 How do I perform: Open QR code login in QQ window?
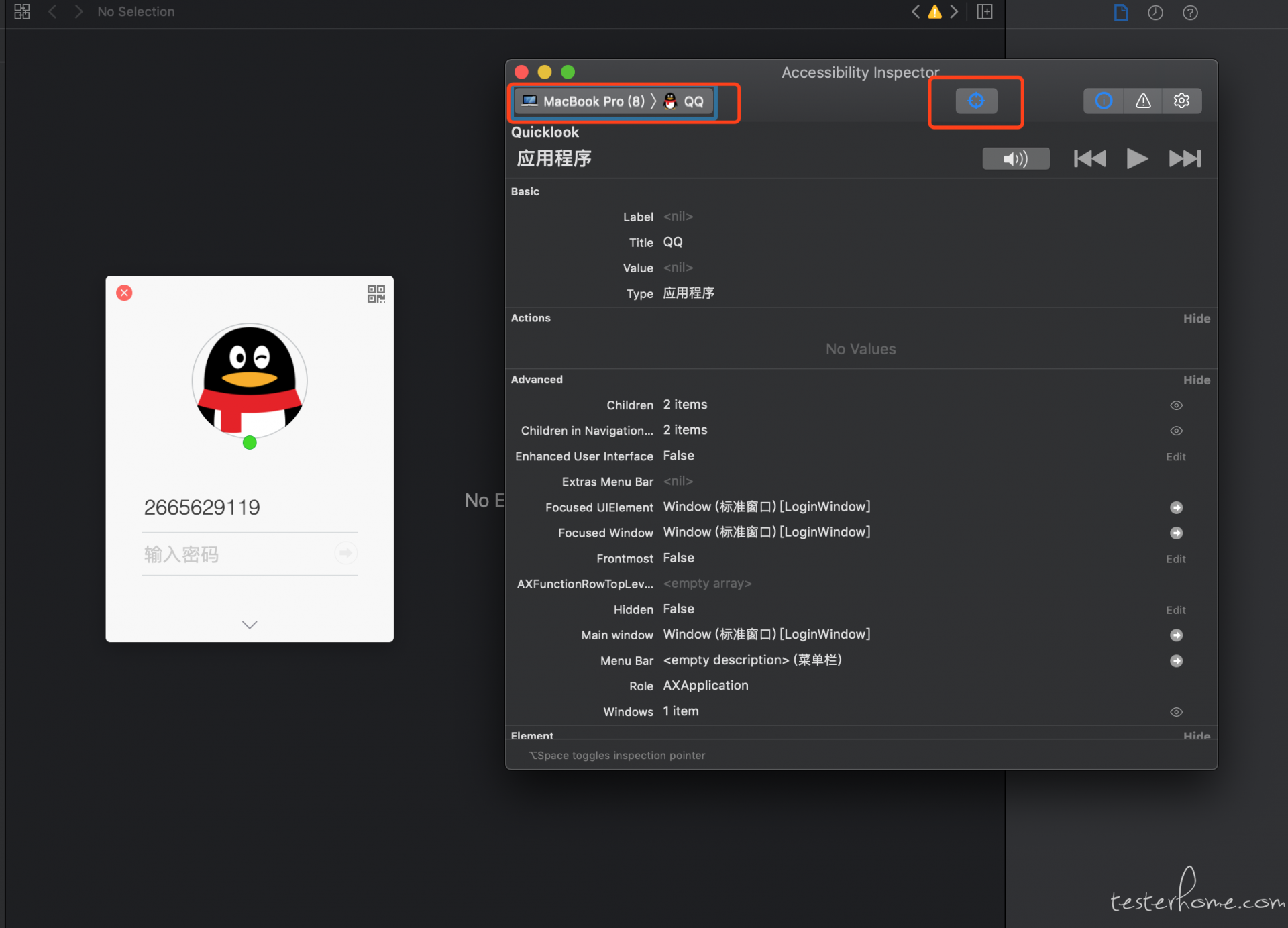(376, 294)
